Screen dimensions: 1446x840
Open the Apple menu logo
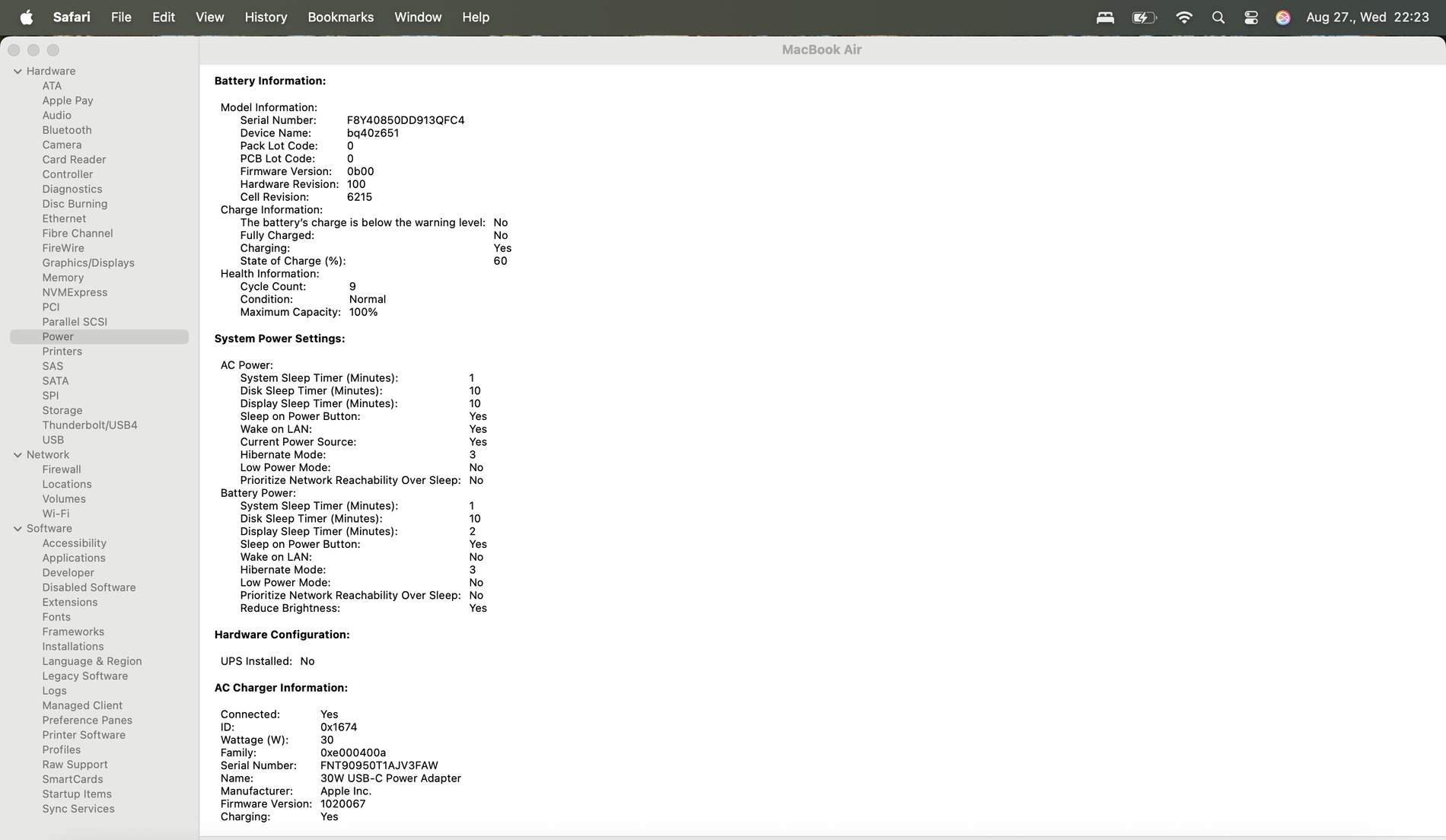[27, 17]
